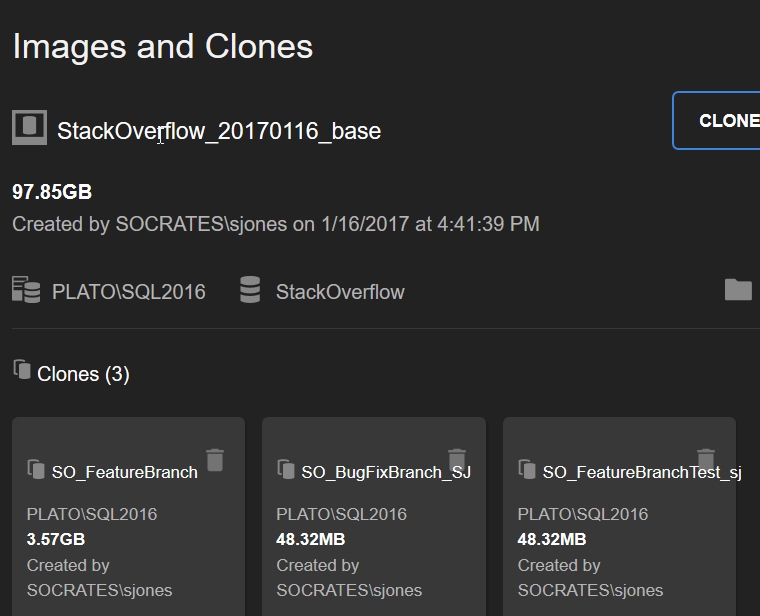This screenshot has width=760, height=616.
Task: Click the SO_FeatureBranchTest_sj clone icon
Action: click(527, 469)
